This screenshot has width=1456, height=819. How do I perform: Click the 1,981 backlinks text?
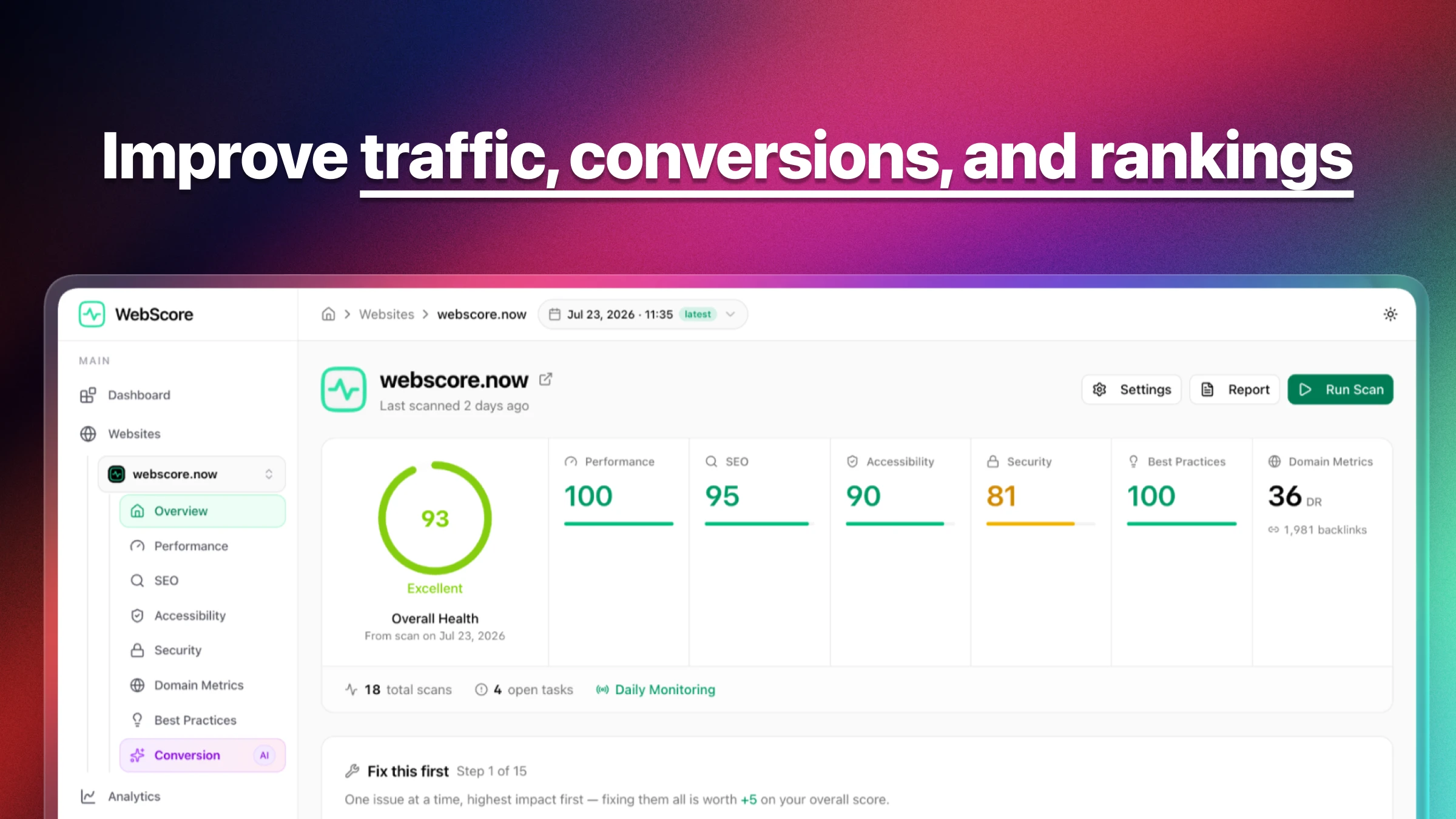point(1325,530)
